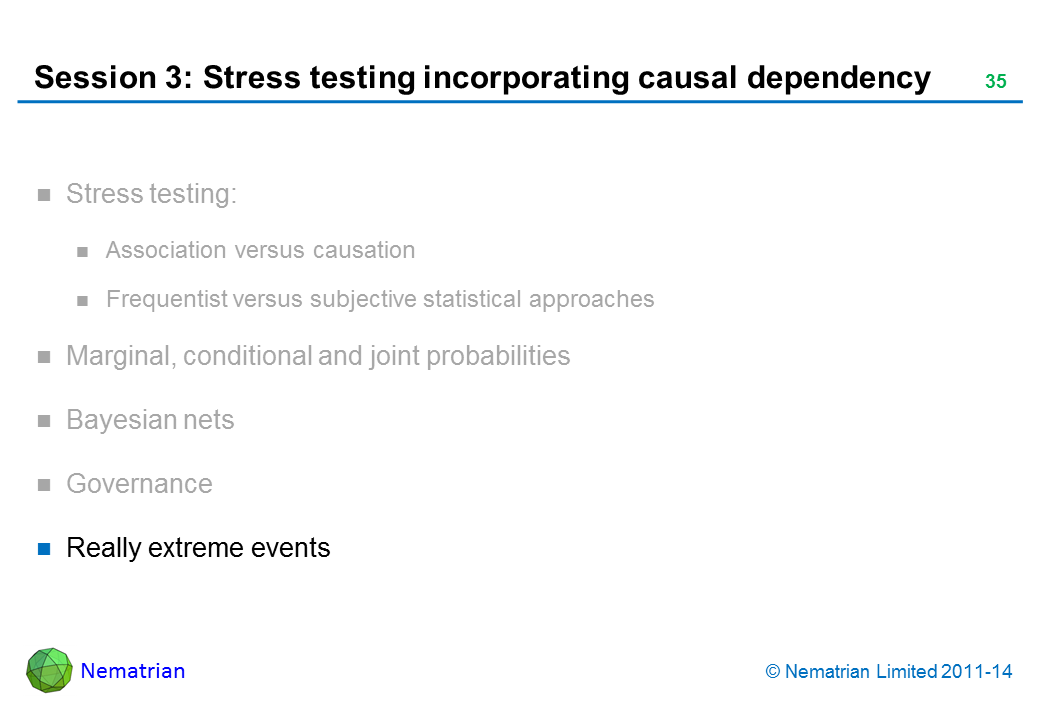The width and height of the screenshot is (1040, 720).
Task: Click the bullet beside Governance
Action: 44,485
